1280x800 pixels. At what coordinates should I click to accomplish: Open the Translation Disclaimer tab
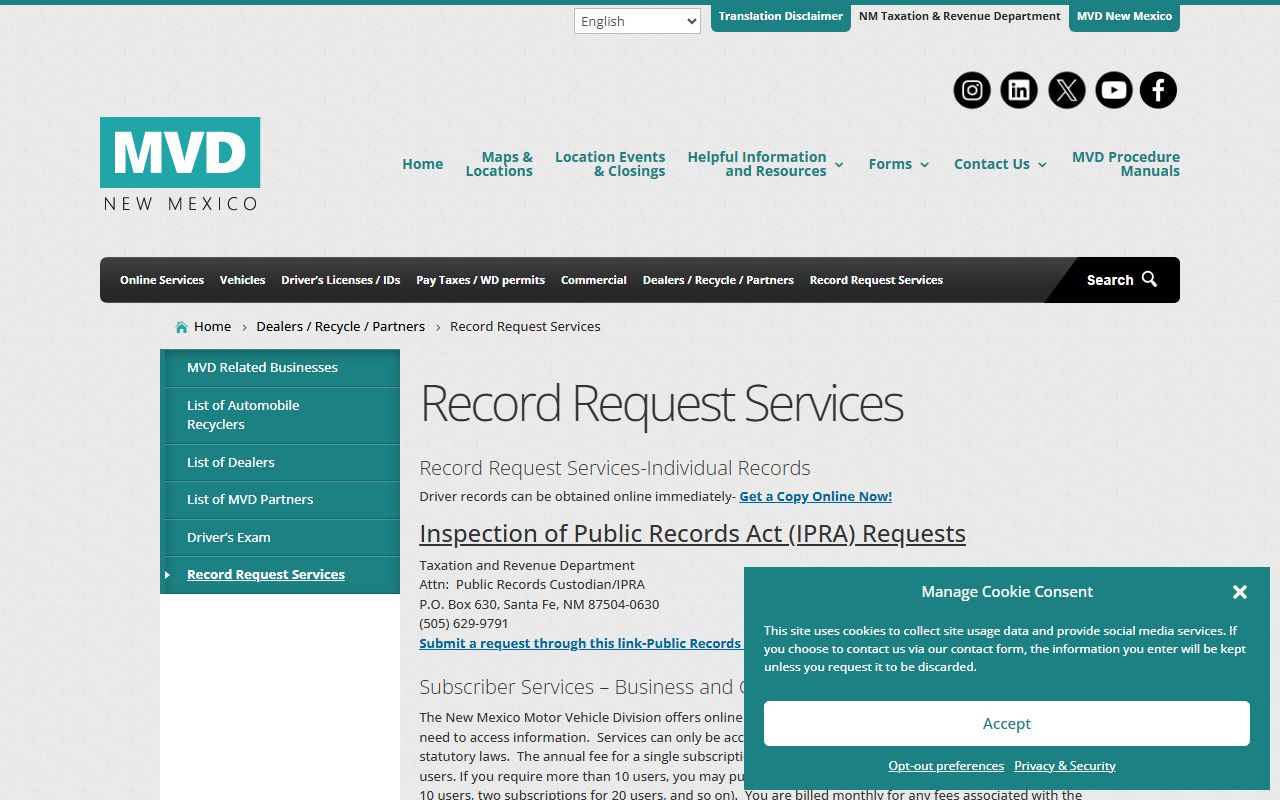click(x=781, y=17)
